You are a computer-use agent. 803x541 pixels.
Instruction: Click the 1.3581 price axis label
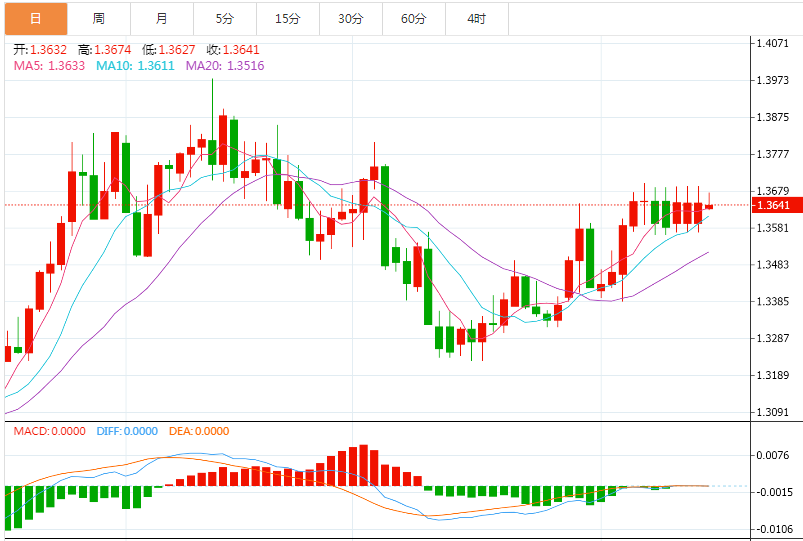click(773, 227)
